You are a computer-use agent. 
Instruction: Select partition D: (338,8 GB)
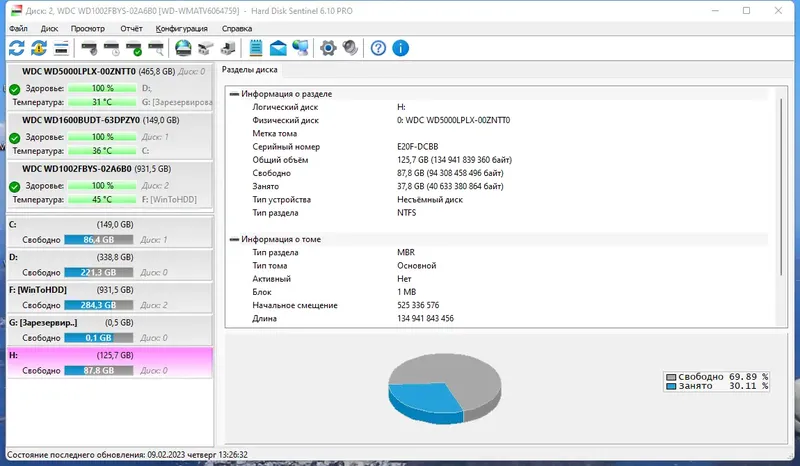pyautogui.click(x=110, y=265)
